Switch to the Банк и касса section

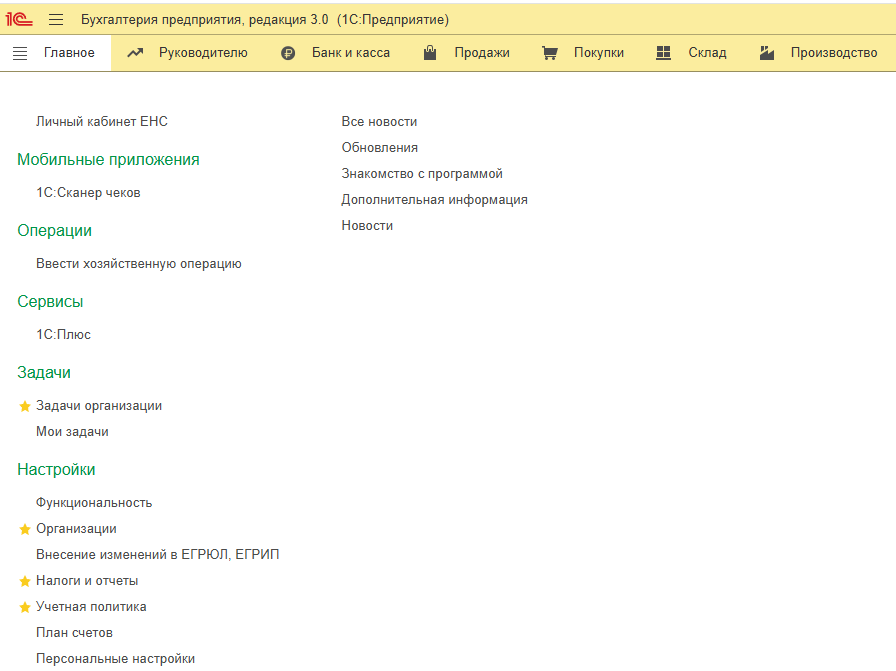(351, 53)
